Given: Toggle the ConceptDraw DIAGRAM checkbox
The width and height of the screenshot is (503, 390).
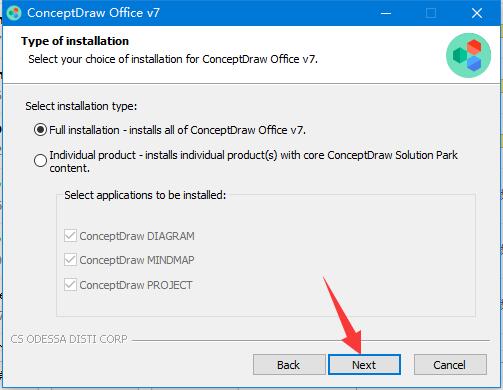Looking at the screenshot, I should (70, 236).
